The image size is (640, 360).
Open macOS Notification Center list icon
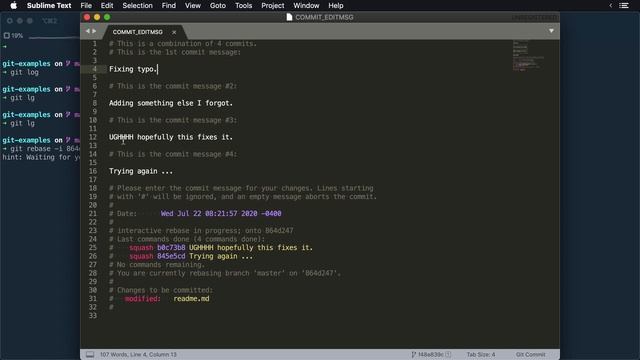tap(624, 5)
